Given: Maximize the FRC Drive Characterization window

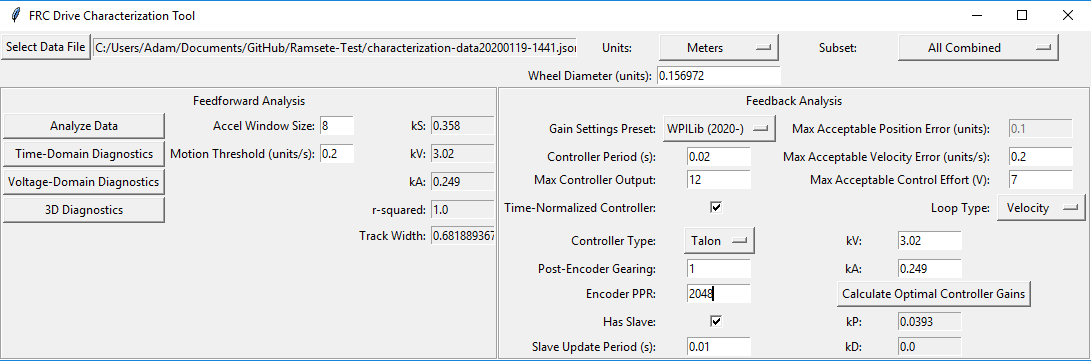Looking at the screenshot, I should pos(1022,15).
